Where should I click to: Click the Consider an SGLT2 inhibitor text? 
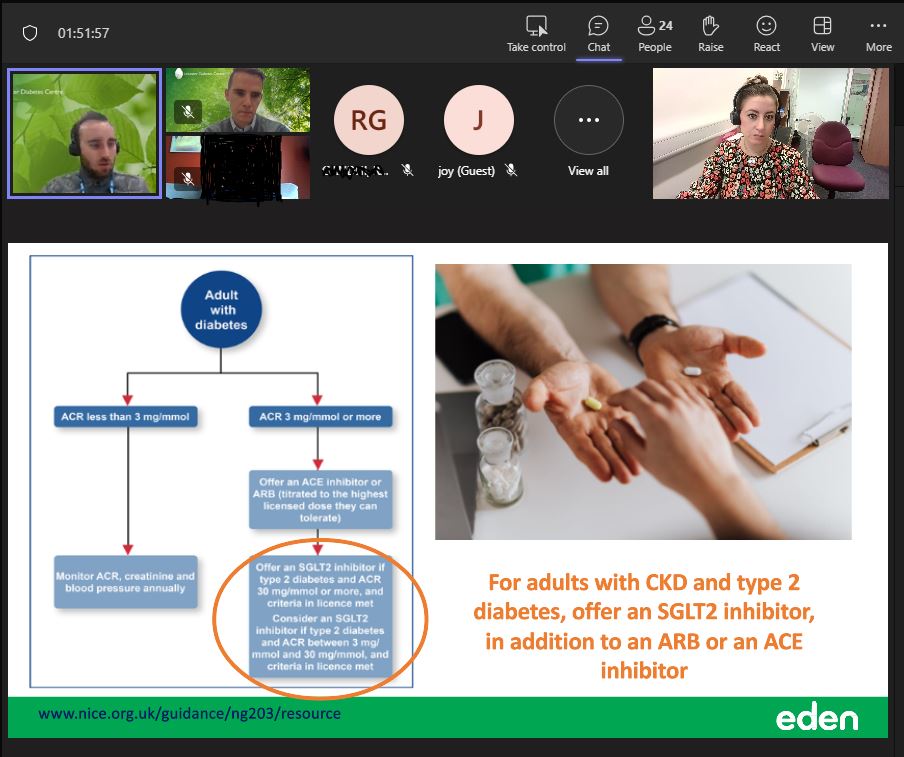321,642
